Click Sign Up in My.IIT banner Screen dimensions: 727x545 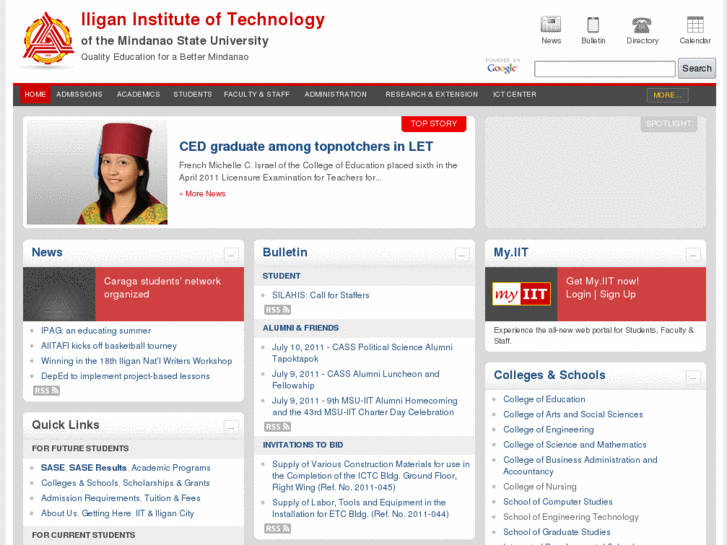(x=618, y=295)
